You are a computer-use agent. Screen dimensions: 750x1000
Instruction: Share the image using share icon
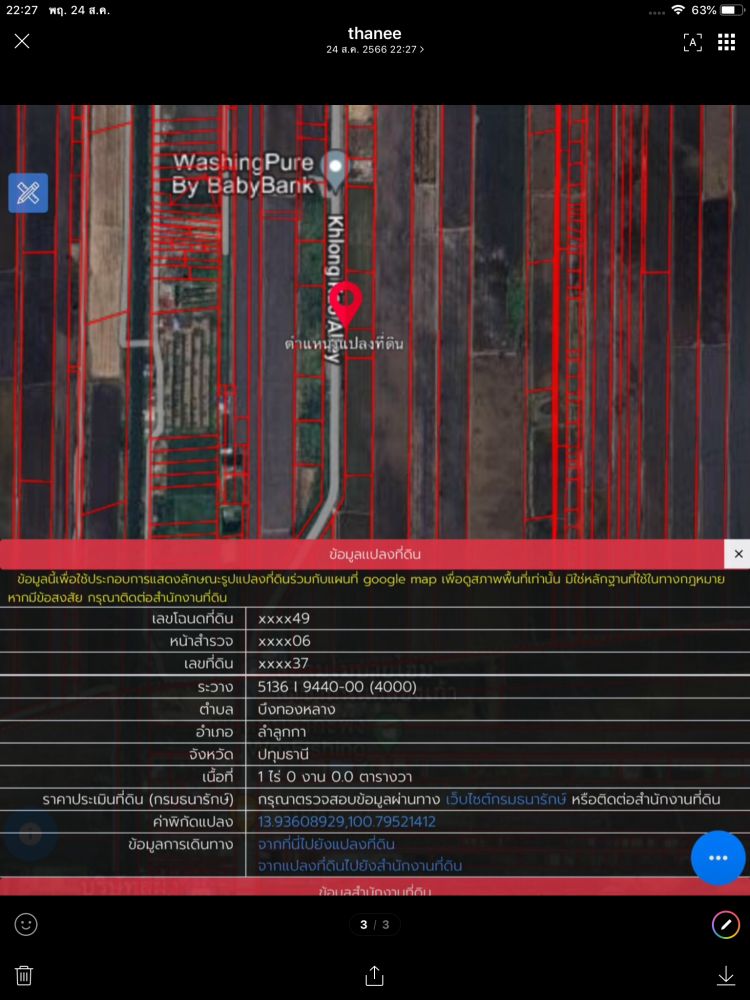(x=374, y=976)
